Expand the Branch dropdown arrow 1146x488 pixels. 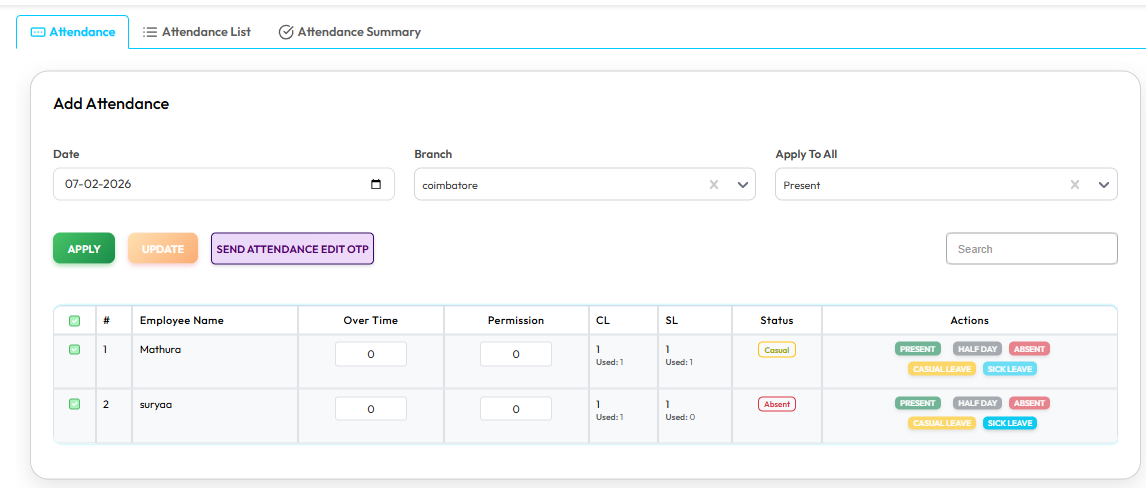(743, 185)
